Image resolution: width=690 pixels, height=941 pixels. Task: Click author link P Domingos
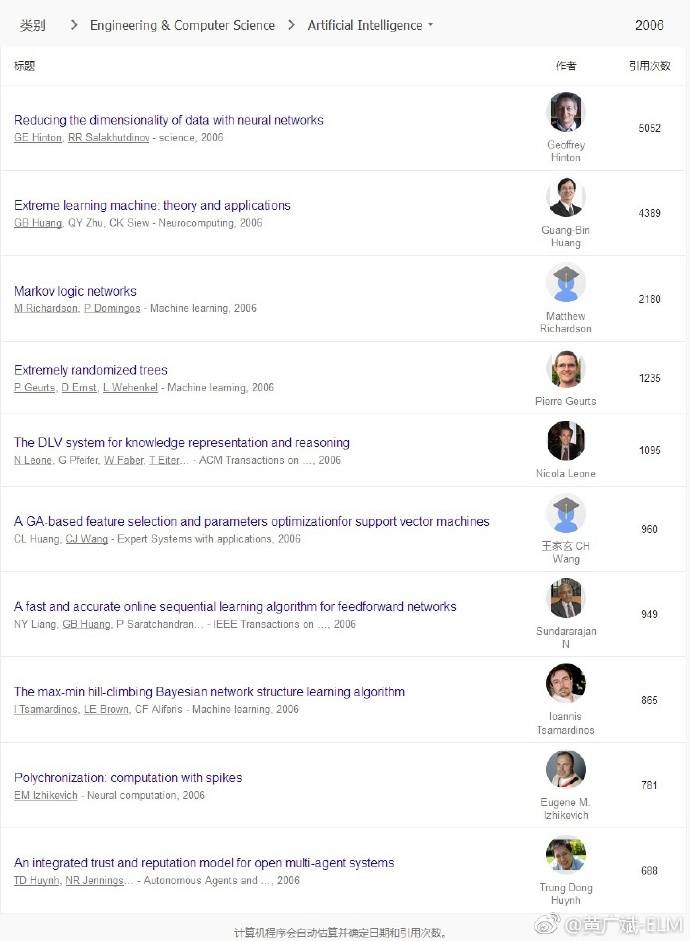112,309
